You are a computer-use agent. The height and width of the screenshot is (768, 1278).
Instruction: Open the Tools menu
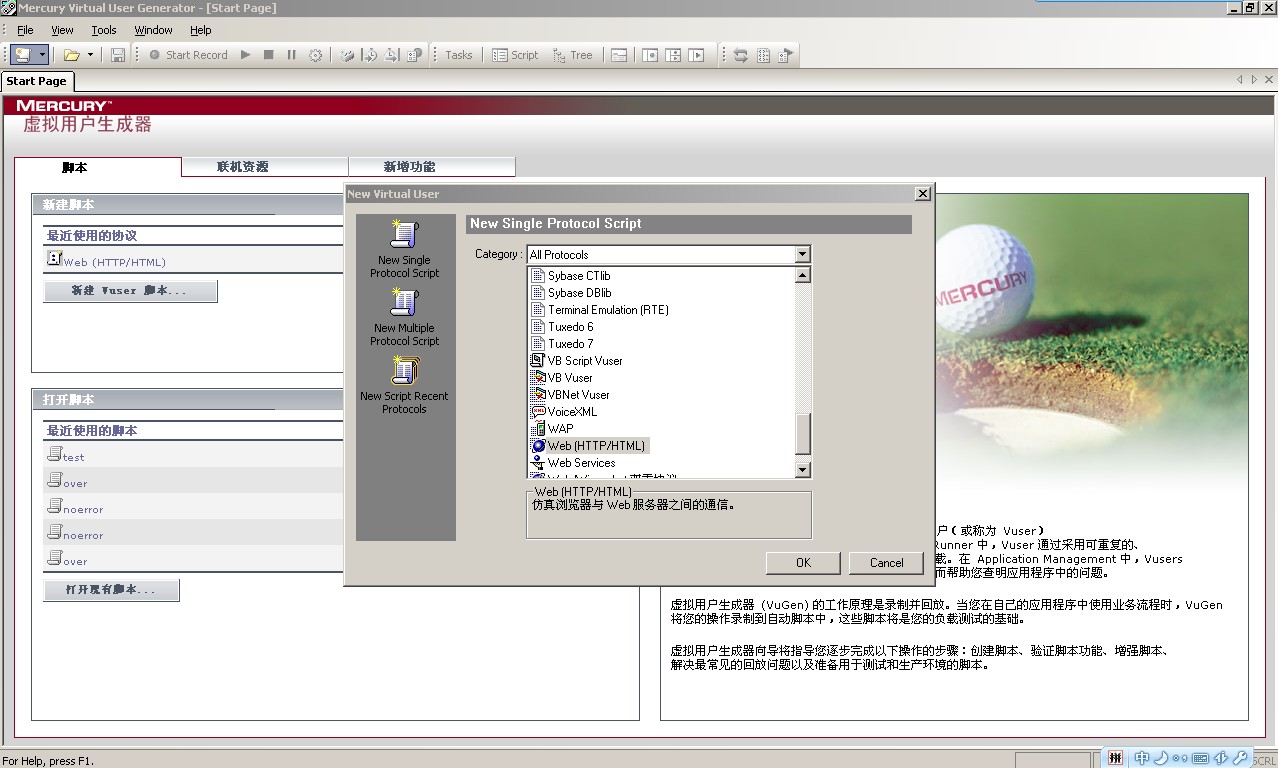[x=104, y=30]
